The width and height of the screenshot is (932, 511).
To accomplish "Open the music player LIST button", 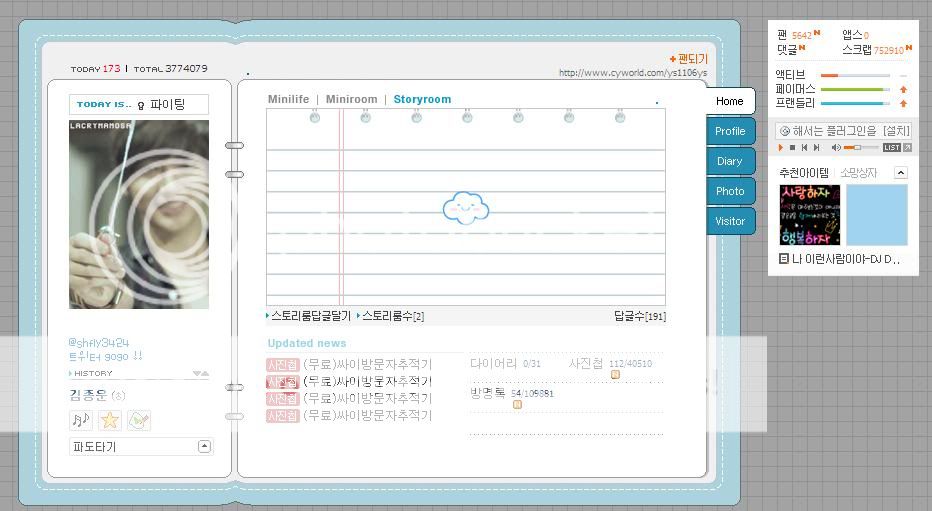I will click(892, 148).
